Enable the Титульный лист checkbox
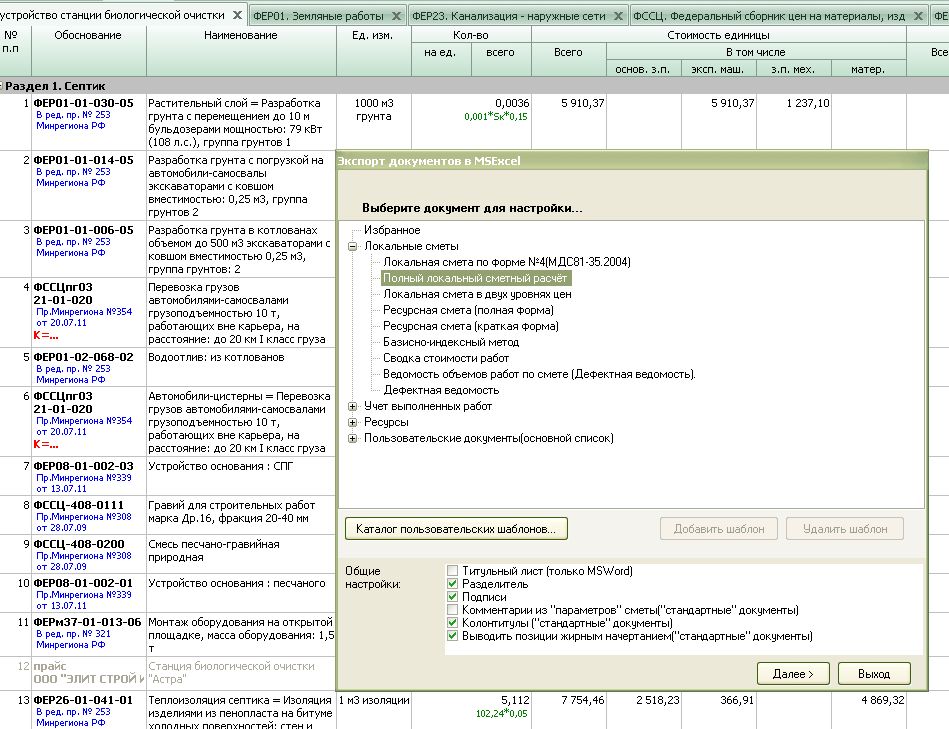949x729 pixels. pos(452,571)
